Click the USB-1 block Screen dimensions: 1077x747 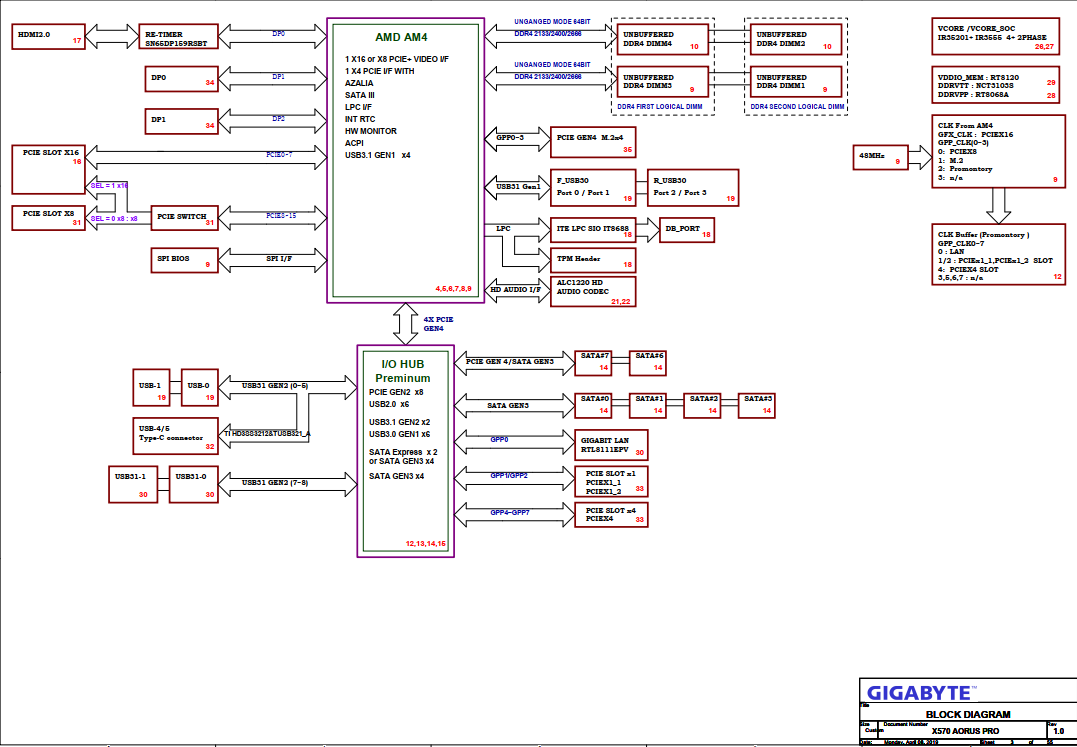[x=151, y=387]
